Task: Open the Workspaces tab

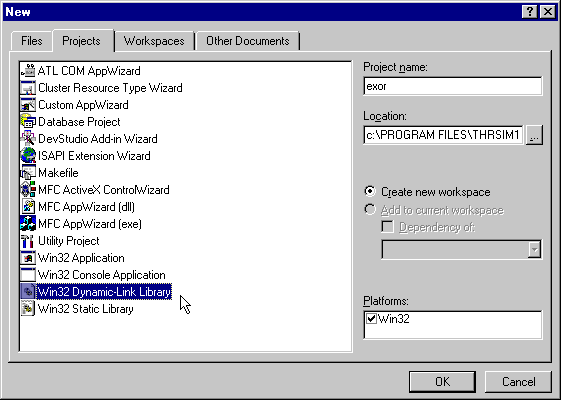Action: click(154, 41)
